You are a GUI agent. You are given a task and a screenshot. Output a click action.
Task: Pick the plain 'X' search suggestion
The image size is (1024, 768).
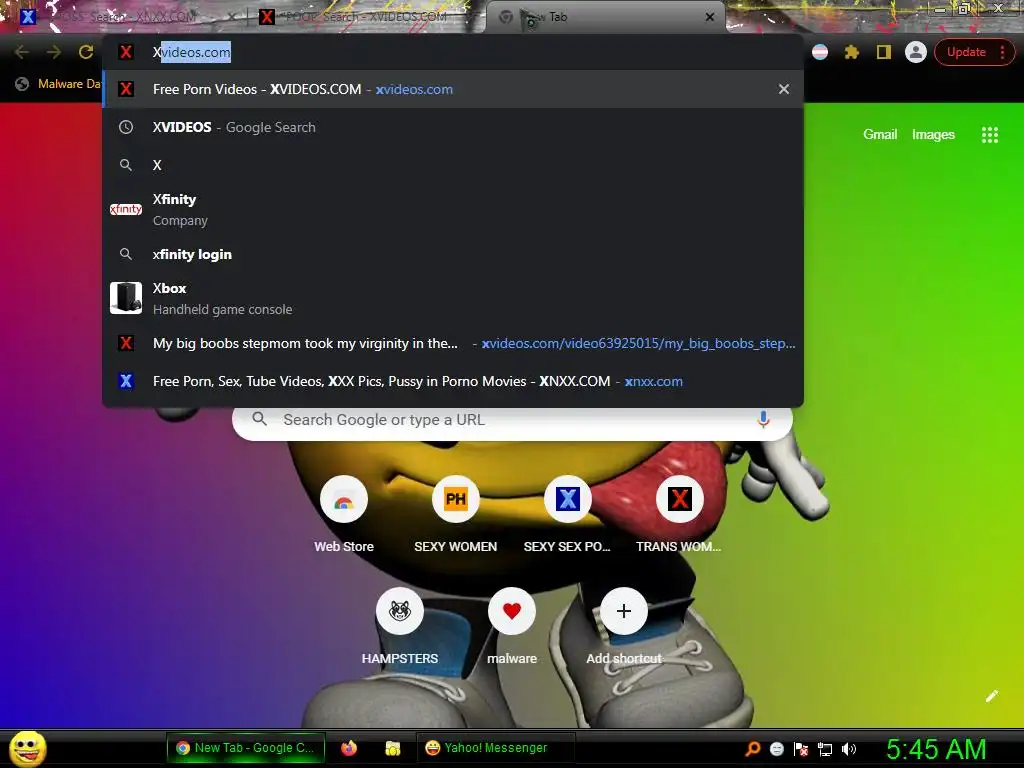point(453,165)
